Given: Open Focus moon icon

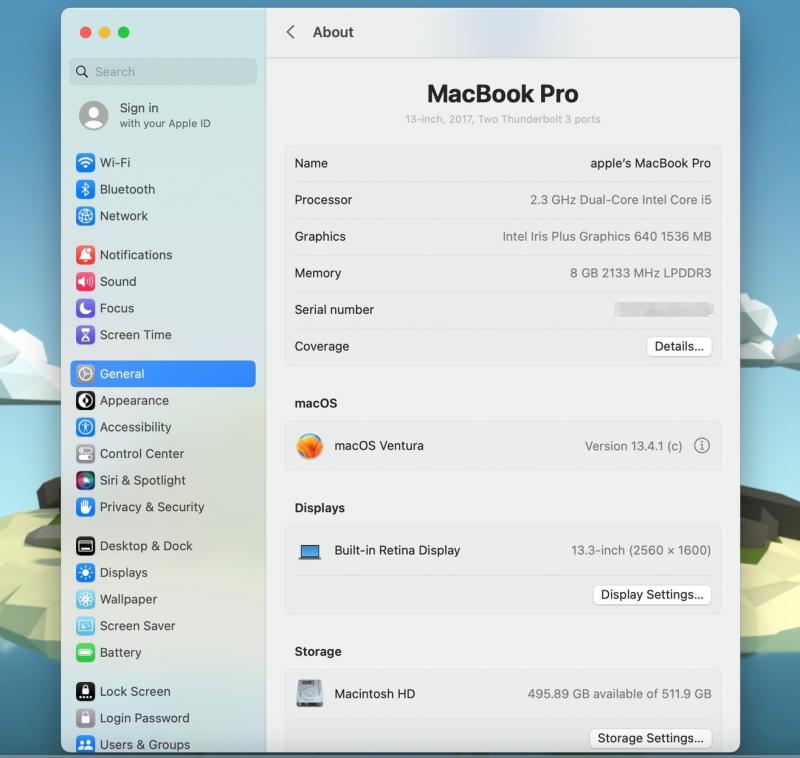Looking at the screenshot, I should pos(86,308).
